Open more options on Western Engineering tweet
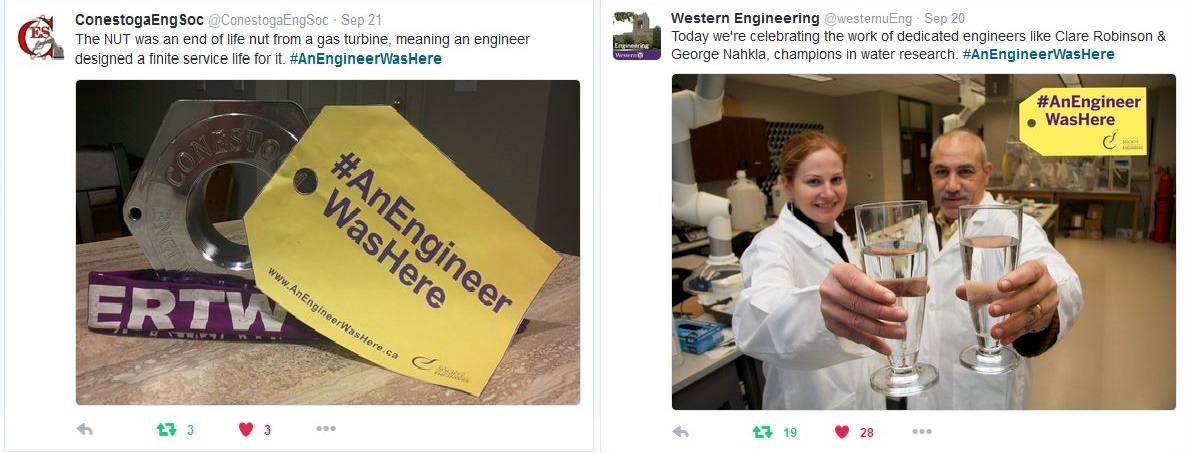This screenshot has height=453, width=1188. (x=922, y=432)
